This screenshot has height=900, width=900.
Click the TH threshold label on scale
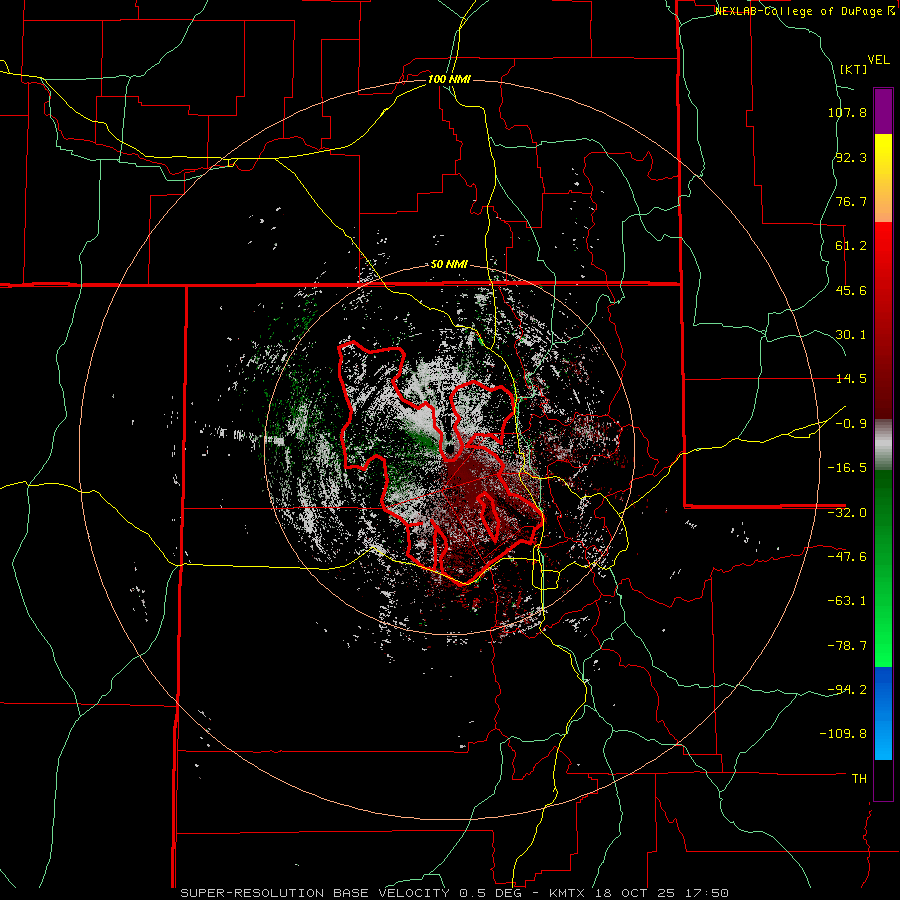859,779
